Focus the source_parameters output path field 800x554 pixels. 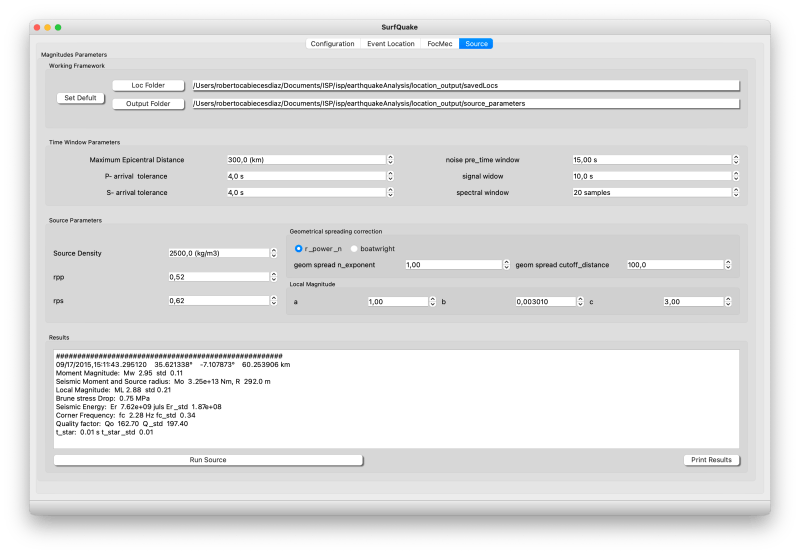point(465,104)
